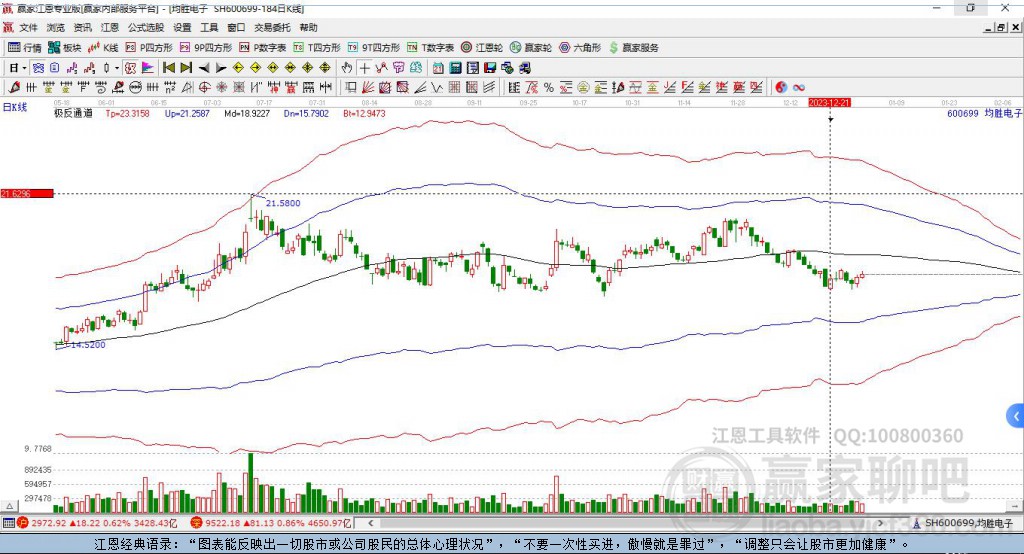Click volume pane up arrow at bottom-left
The width and height of the screenshot is (1024, 554).
(9, 506)
